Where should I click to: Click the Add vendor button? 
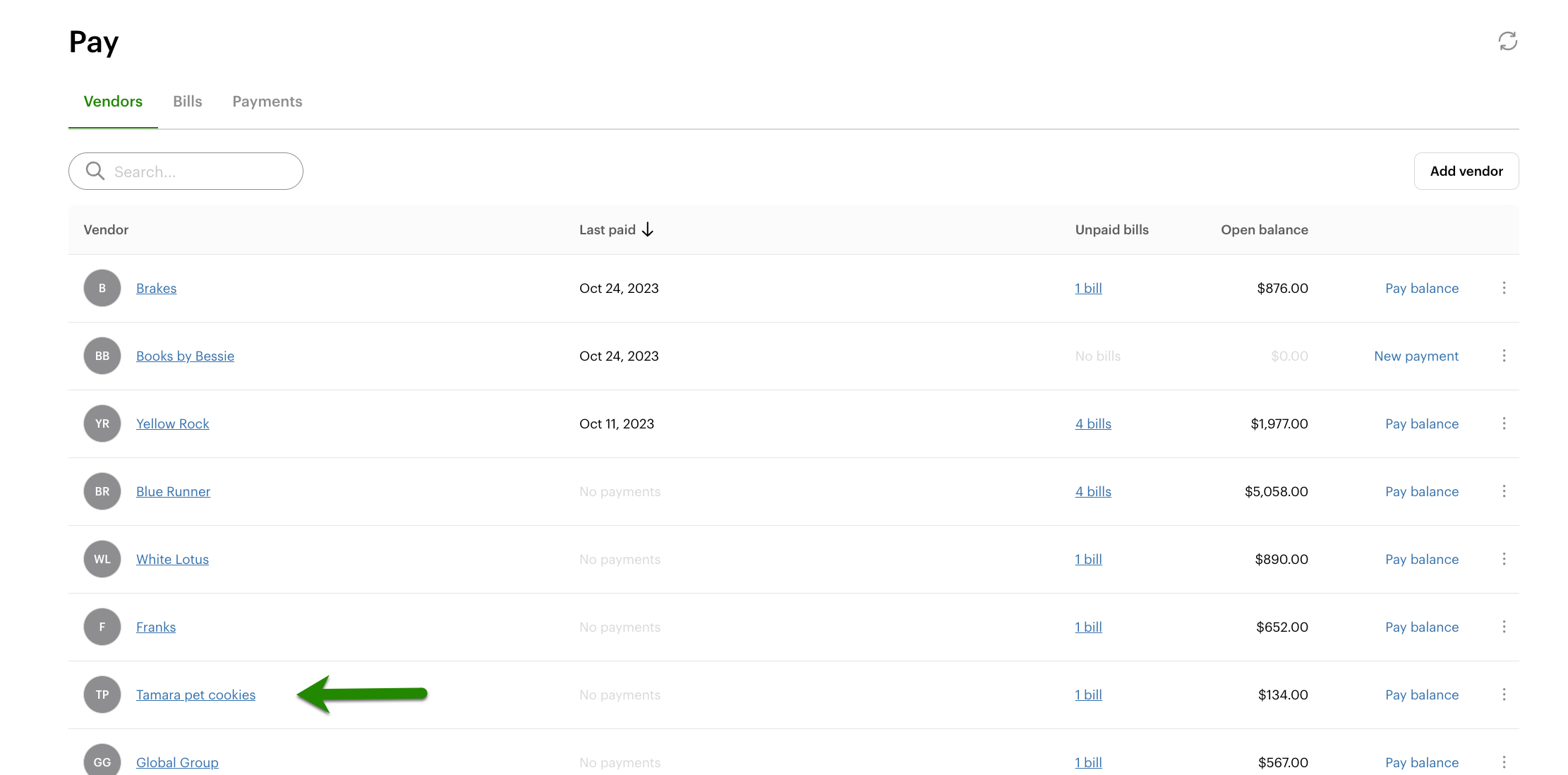pos(1466,171)
